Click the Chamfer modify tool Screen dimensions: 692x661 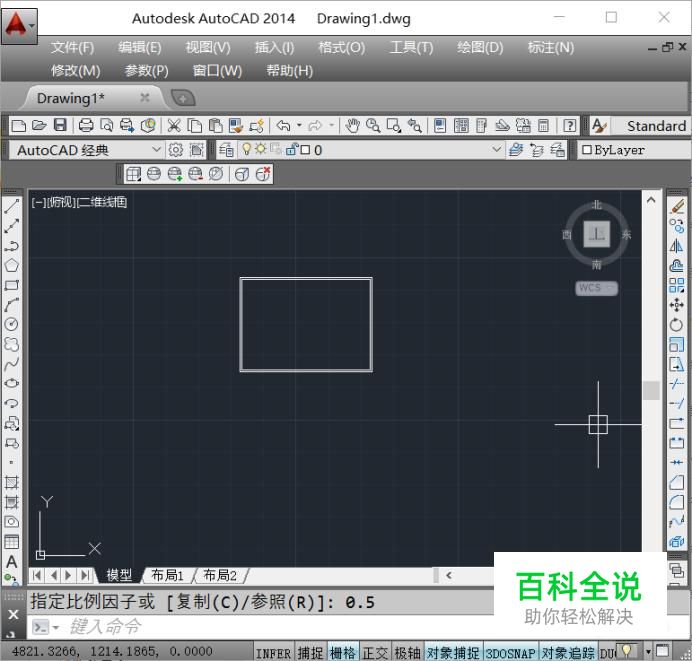[x=677, y=482]
